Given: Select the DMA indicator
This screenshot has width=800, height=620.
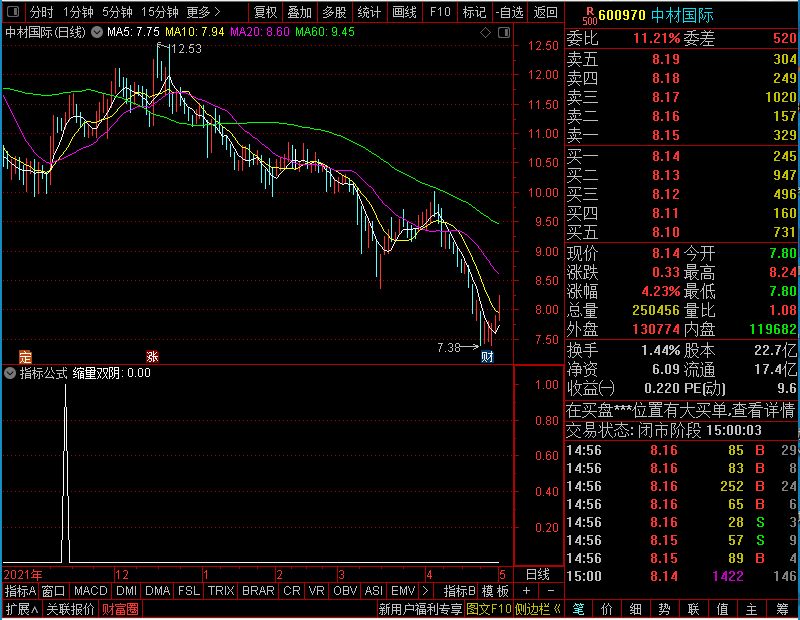Looking at the screenshot, I should point(157,591).
